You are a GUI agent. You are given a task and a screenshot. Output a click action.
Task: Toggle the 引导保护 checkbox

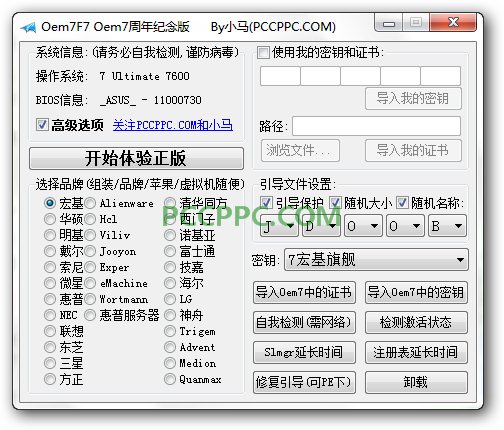pyautogui.click(x=266, y=202)
